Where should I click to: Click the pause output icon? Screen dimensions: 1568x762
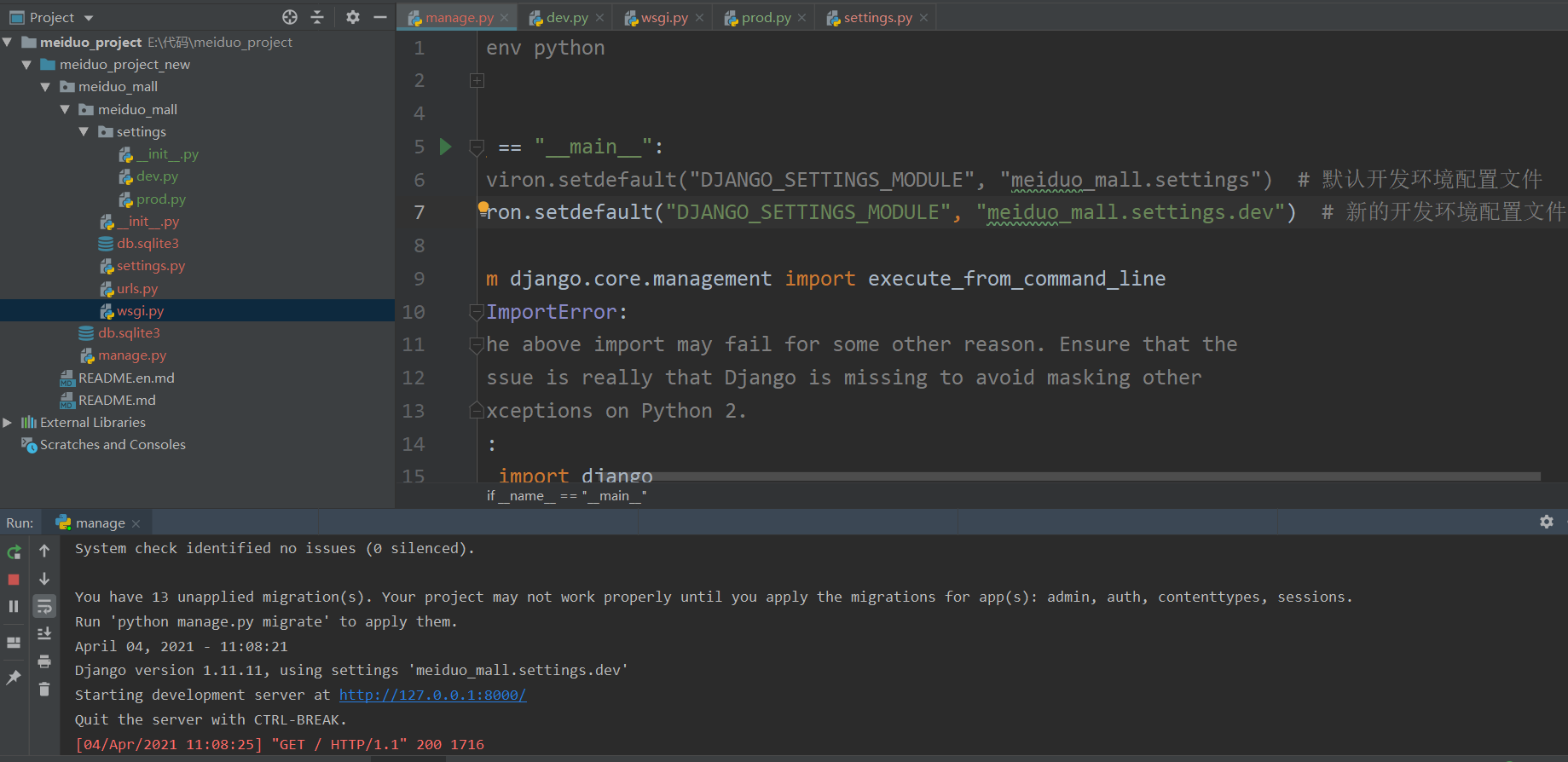(x=14, y=607)
